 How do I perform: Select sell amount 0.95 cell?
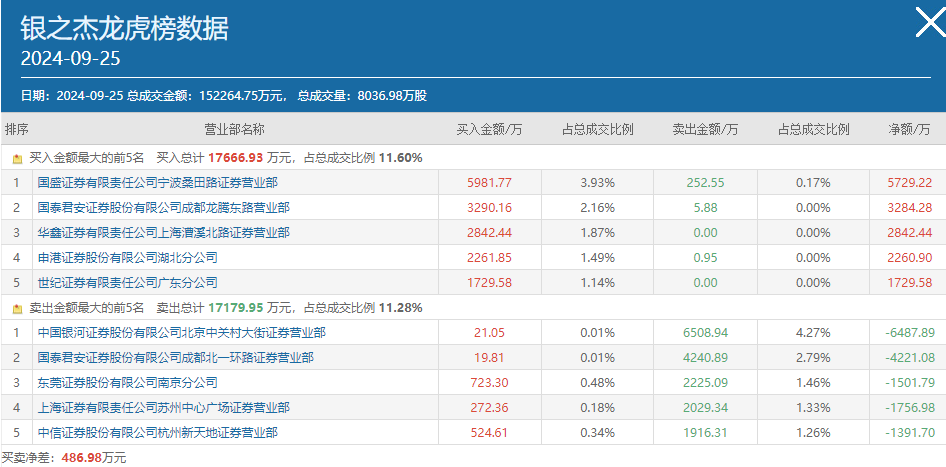tap(705, 258)
